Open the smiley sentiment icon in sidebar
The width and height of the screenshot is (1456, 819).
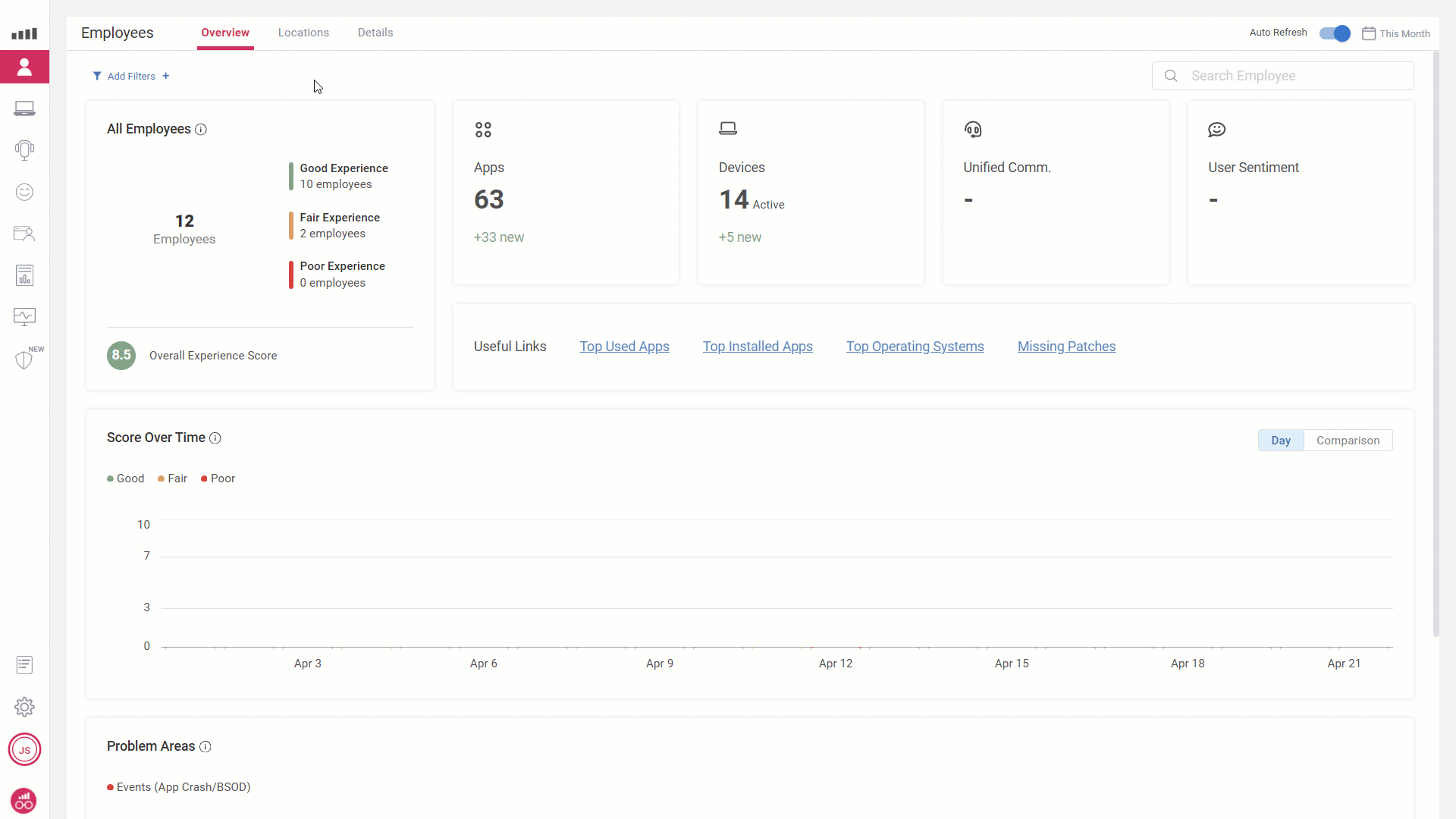click(x=24, y=192)
